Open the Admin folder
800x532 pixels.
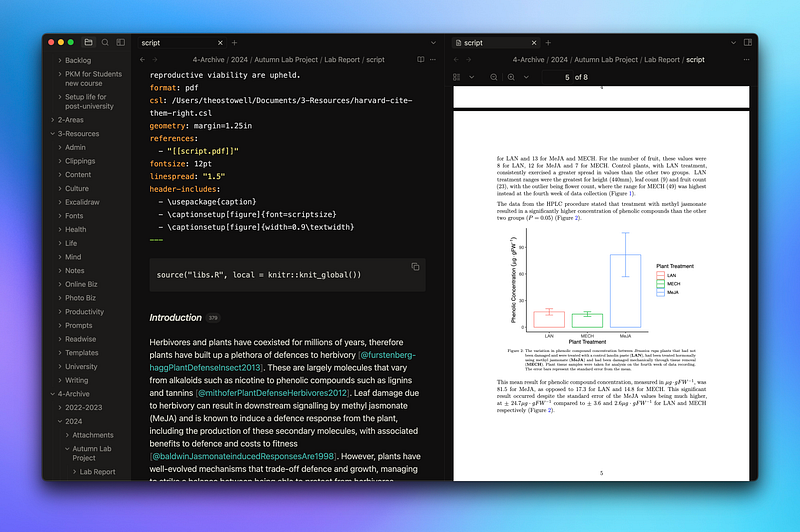click(75, 147)
